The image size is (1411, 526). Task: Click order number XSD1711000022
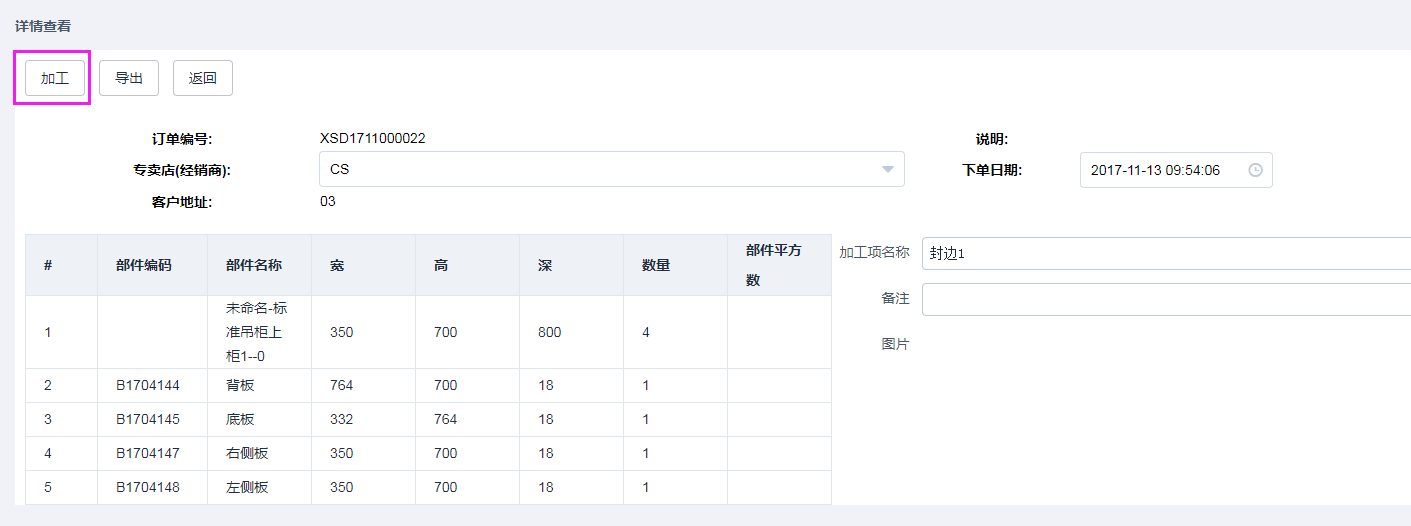372,139
